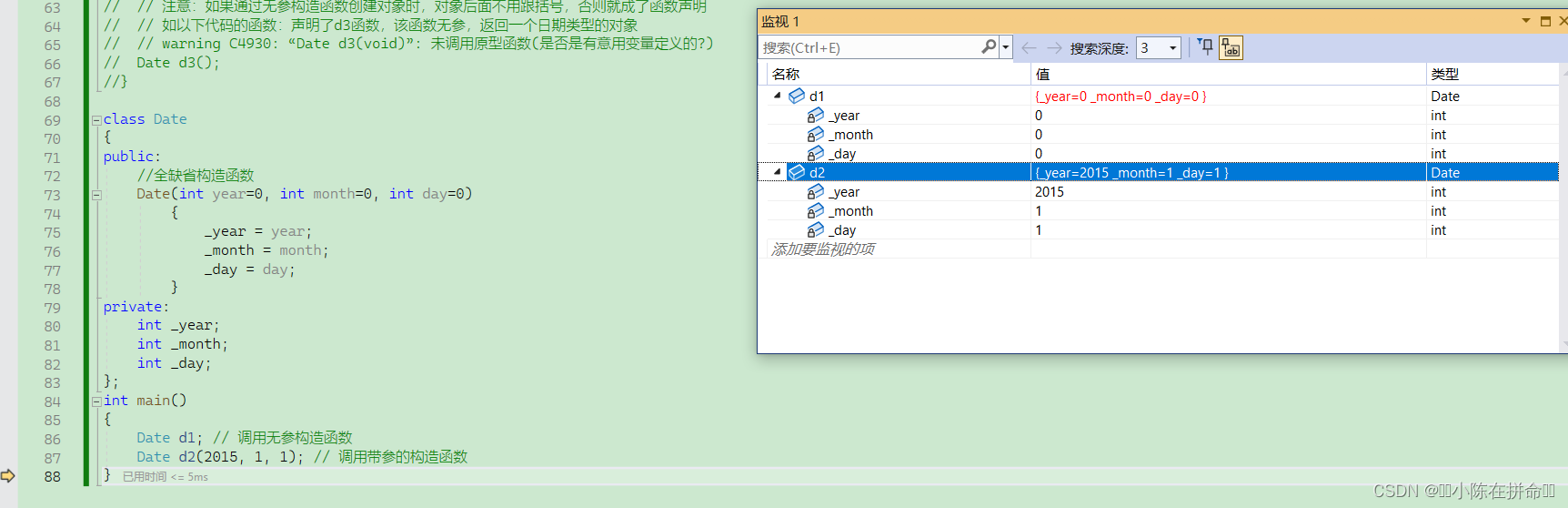1568x508 pixels.
Task: Click the 添加要监视的项 row to add watch
Action: [x=823, y=249]
